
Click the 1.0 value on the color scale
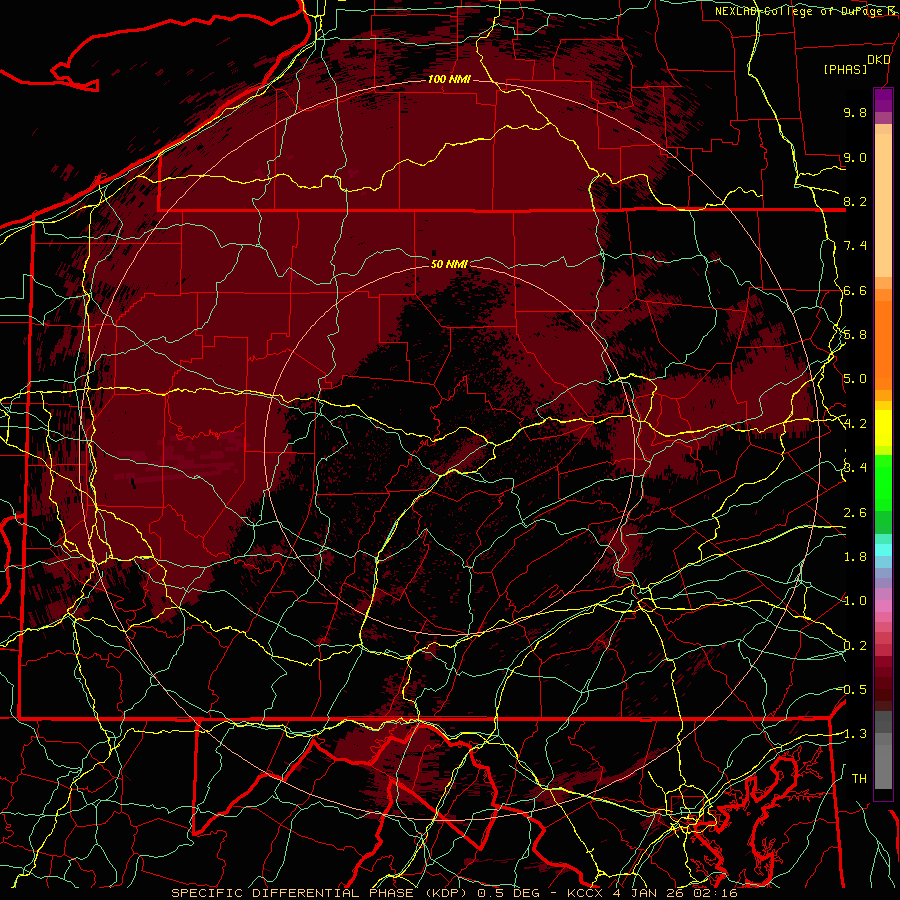pos(855,601)
